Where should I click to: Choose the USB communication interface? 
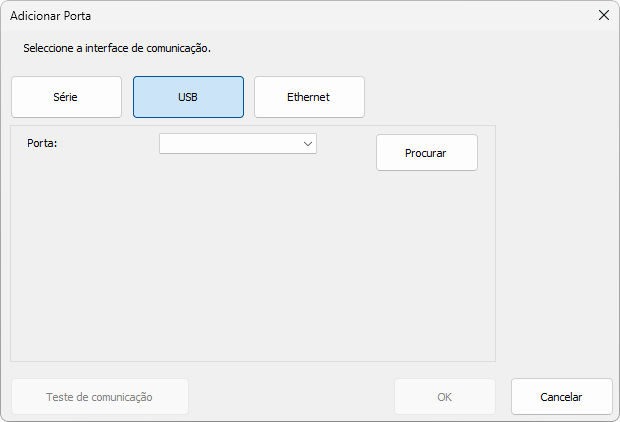[x=188, y=97]
